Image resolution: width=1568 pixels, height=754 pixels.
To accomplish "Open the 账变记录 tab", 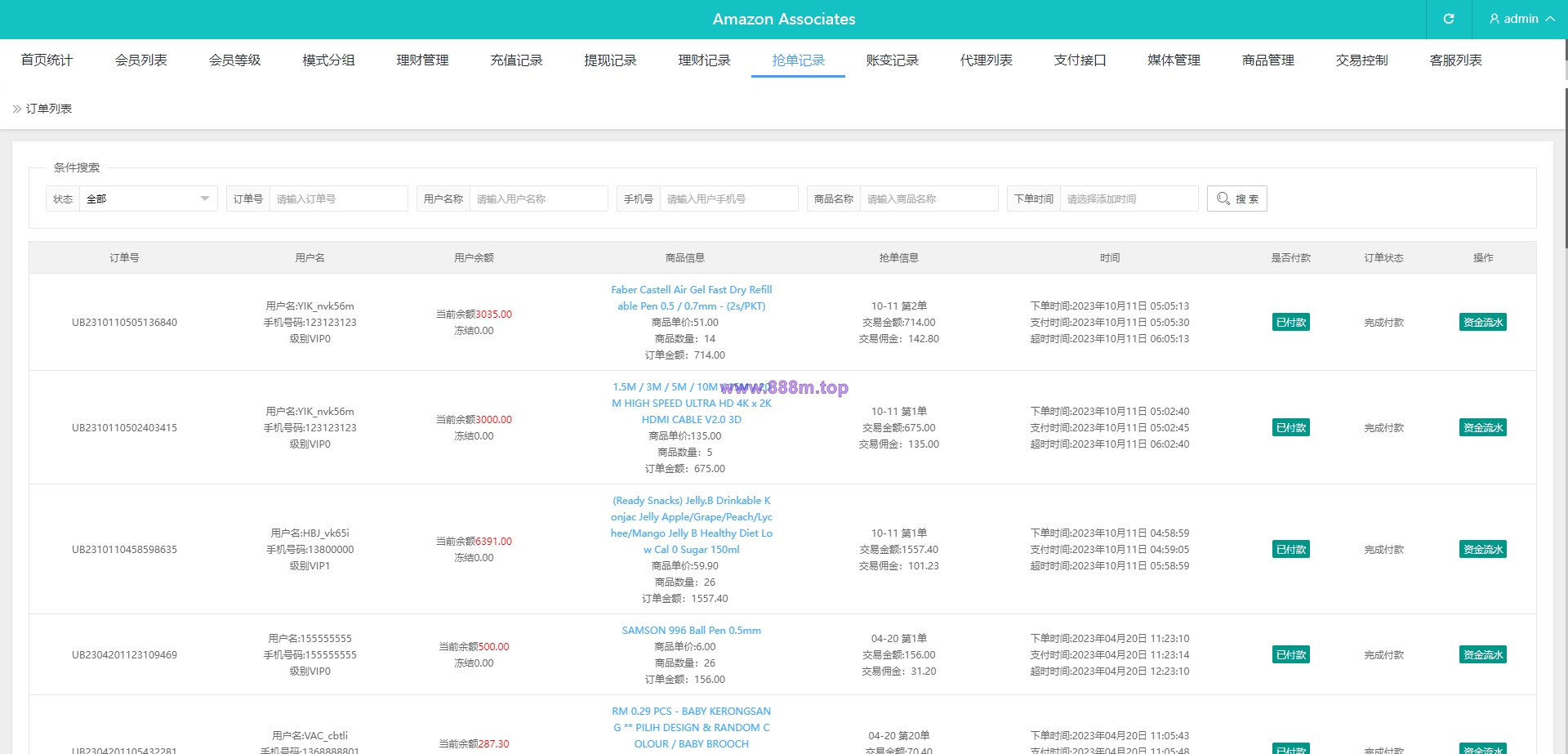I will (x=892, y=60).
